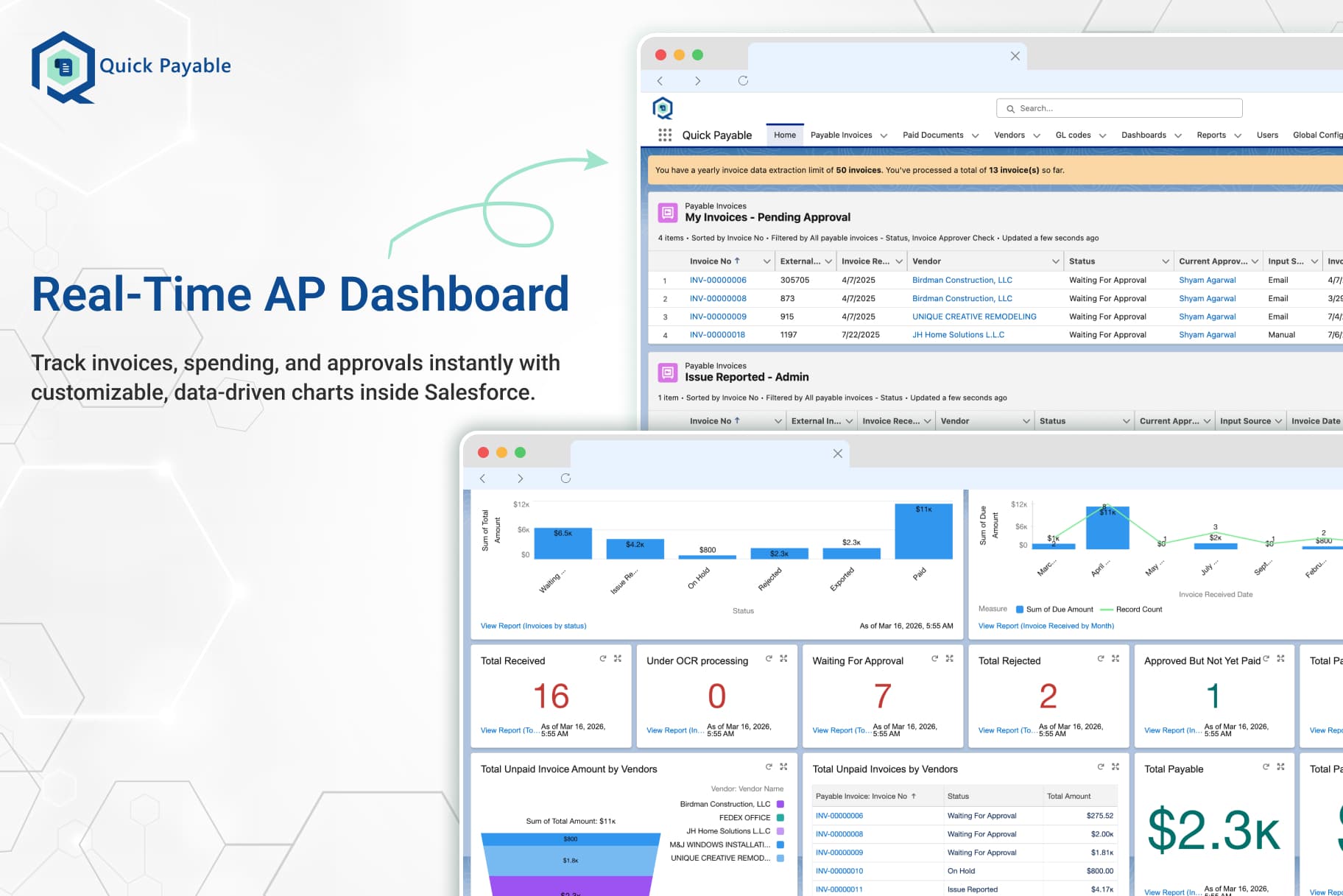Open the Paid Documents nav dropdown
Viewport: 1343px width, 896px height.
[x=975, y=135]
